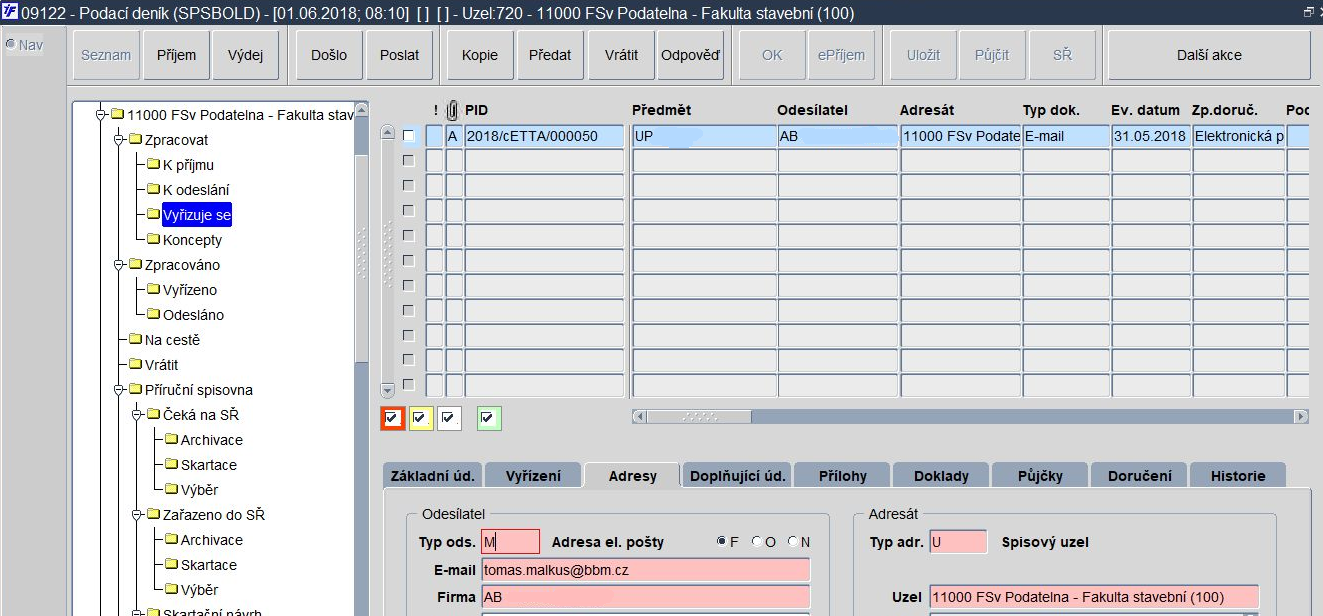Click the folder icon beside Odesláno

(x=153, y=314)
